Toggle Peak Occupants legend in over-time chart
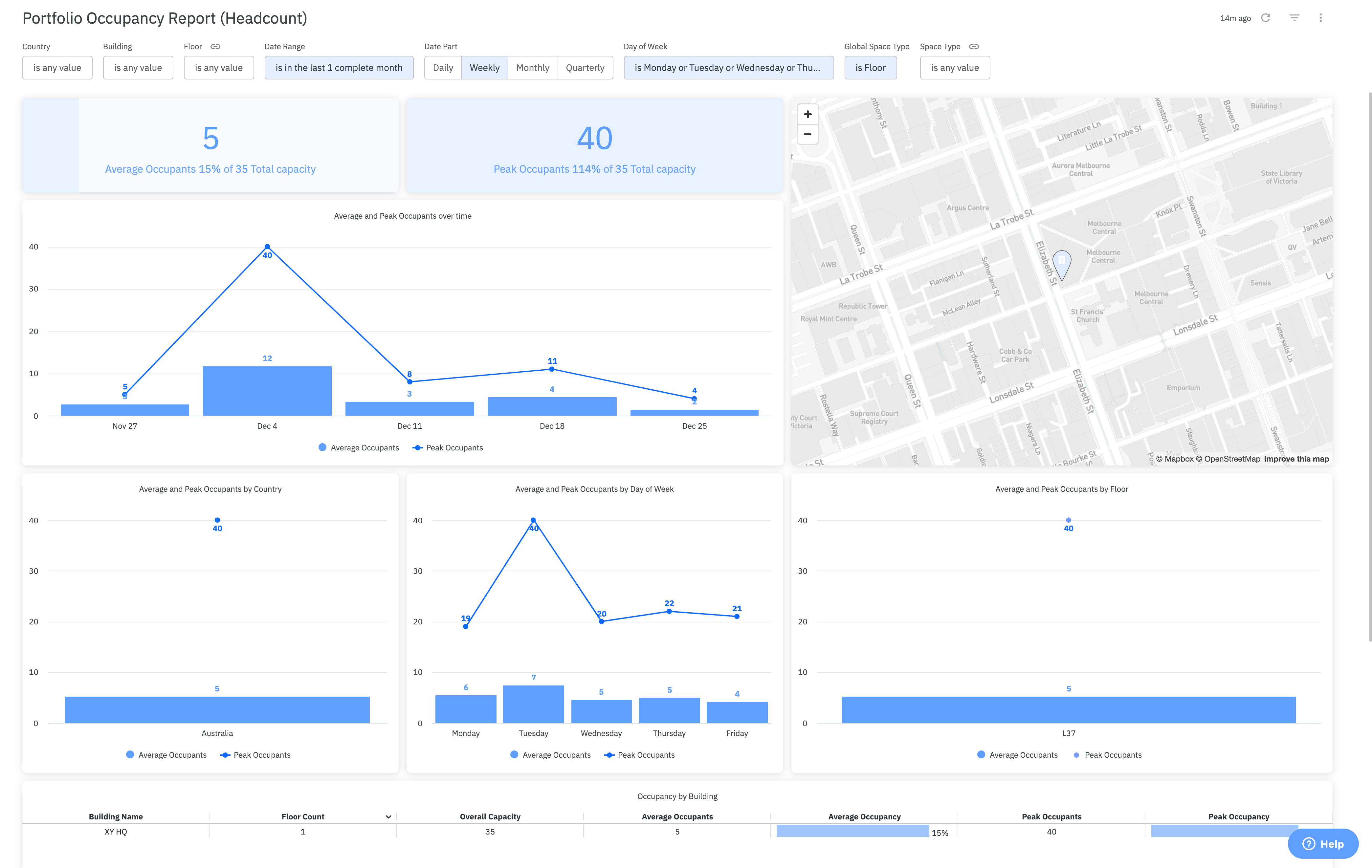Screen dimensions: 1372x868 pos(448,448)
